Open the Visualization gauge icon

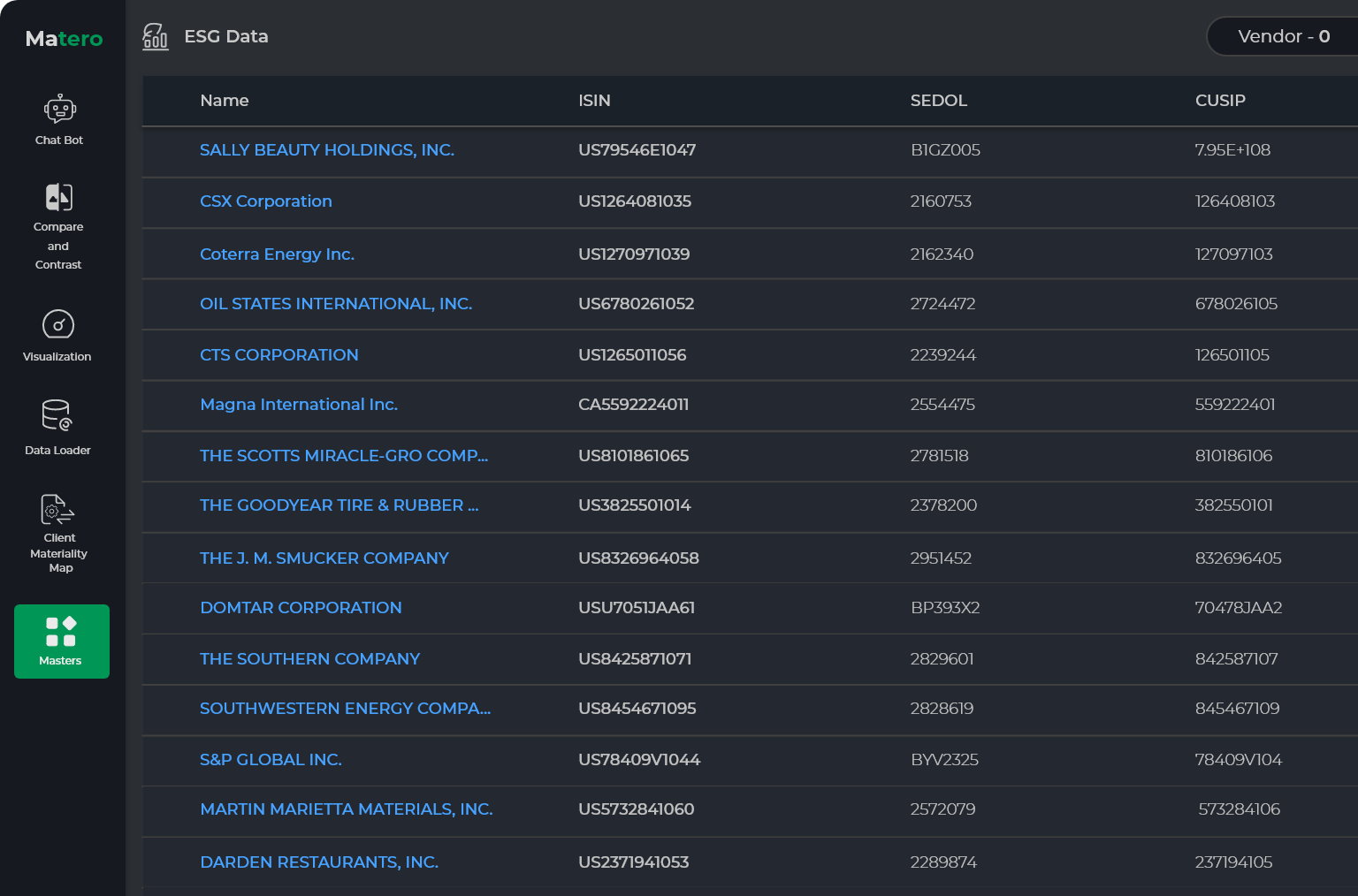coord(58,324)
